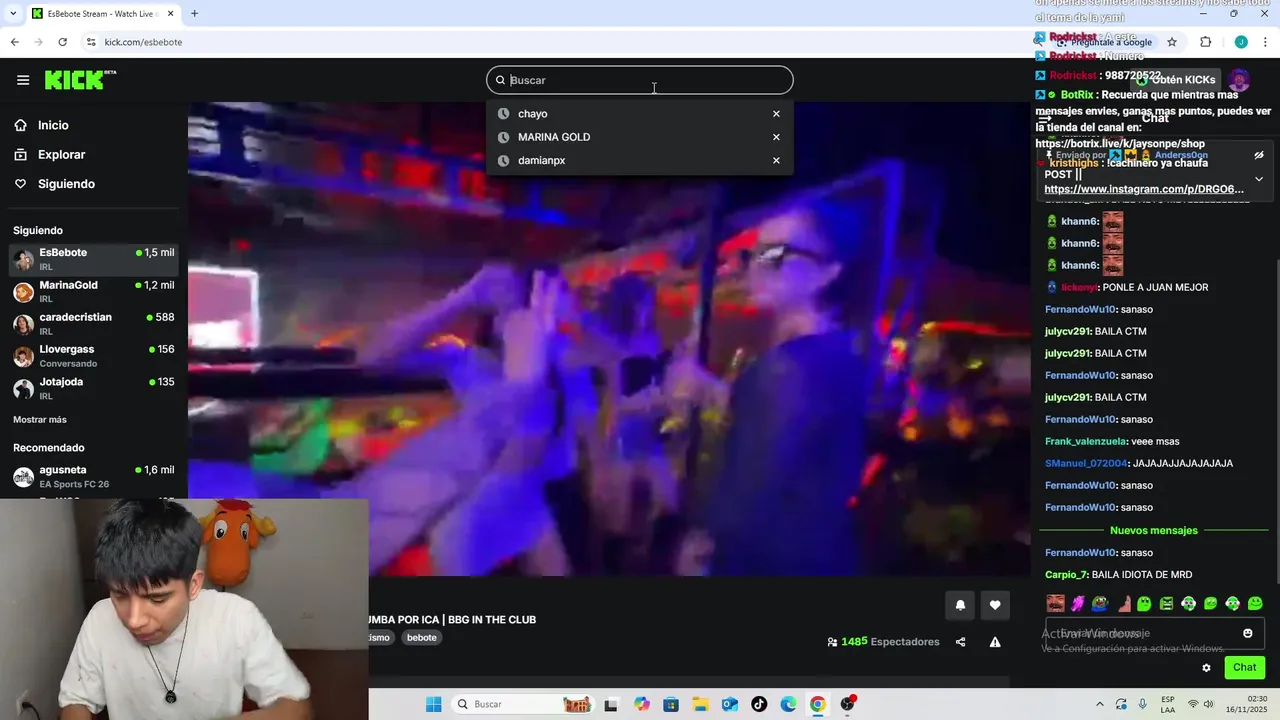Reload the page in Chrome
The height and width of the screenshot is (720, 1280).
point(62,42)
